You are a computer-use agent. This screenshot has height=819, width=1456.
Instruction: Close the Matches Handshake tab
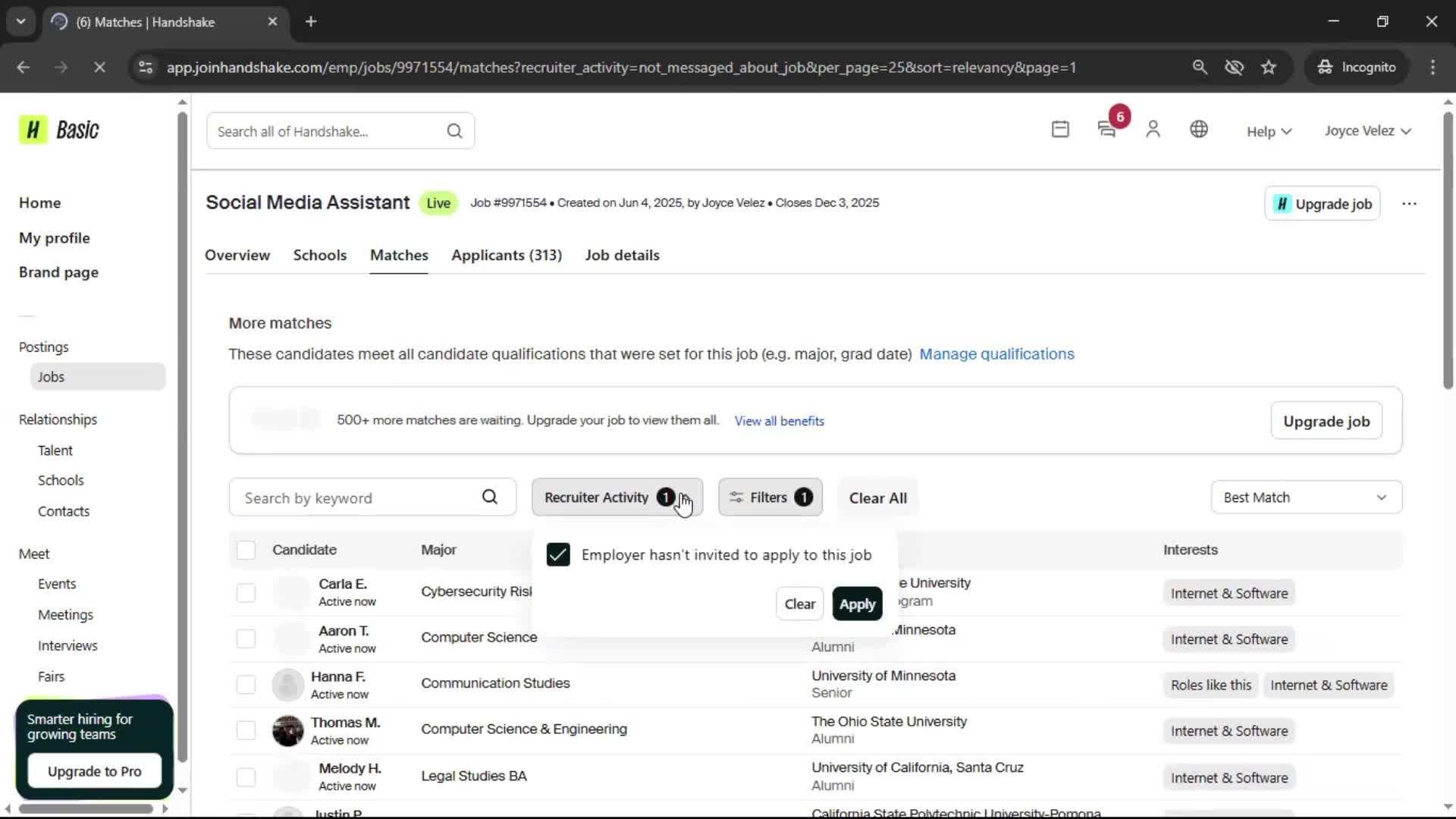pos(273,22)
